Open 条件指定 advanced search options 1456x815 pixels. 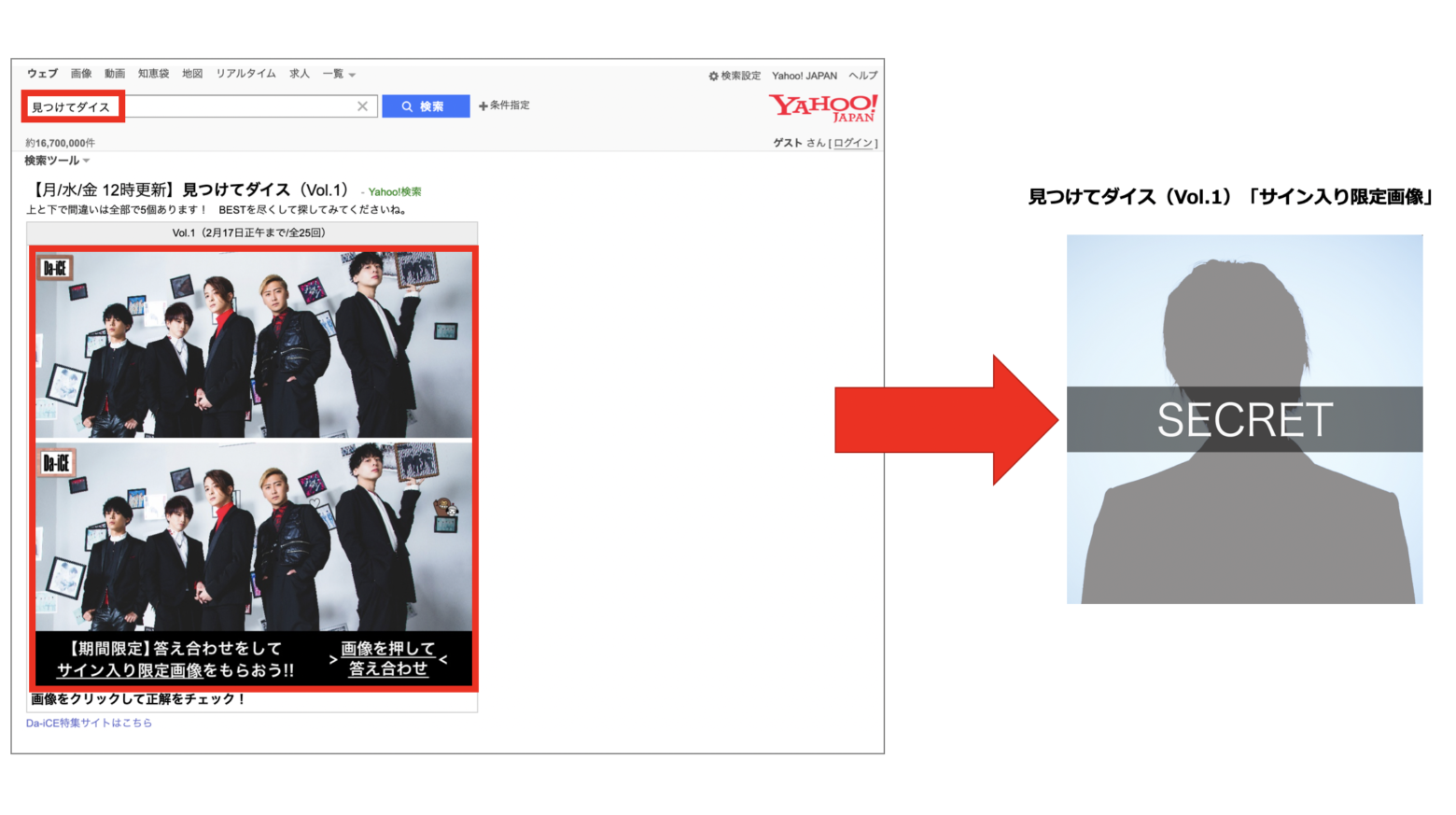(504, 105)
